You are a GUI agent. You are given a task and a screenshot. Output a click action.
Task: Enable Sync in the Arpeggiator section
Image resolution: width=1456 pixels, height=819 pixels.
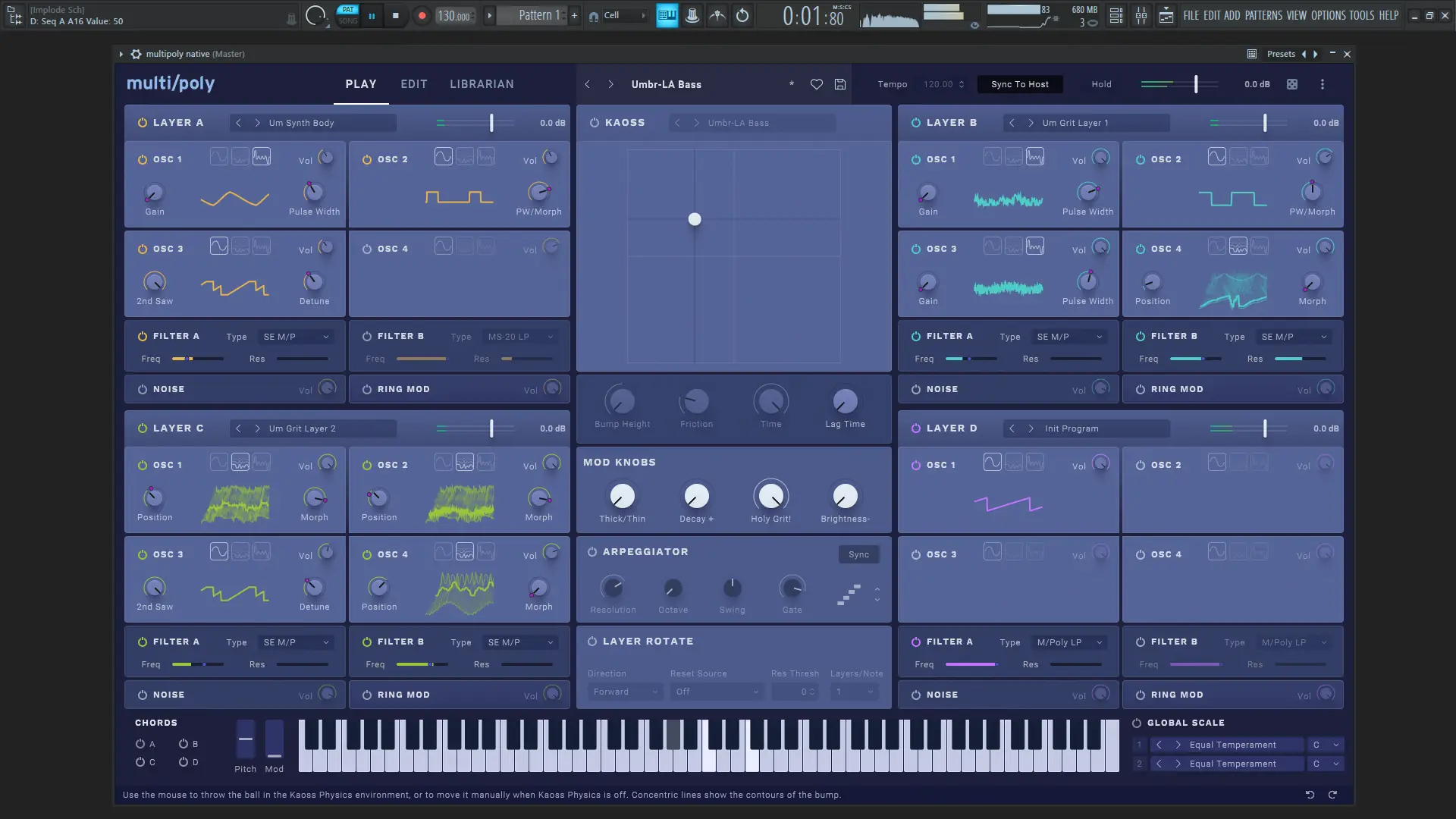point(858,554)
